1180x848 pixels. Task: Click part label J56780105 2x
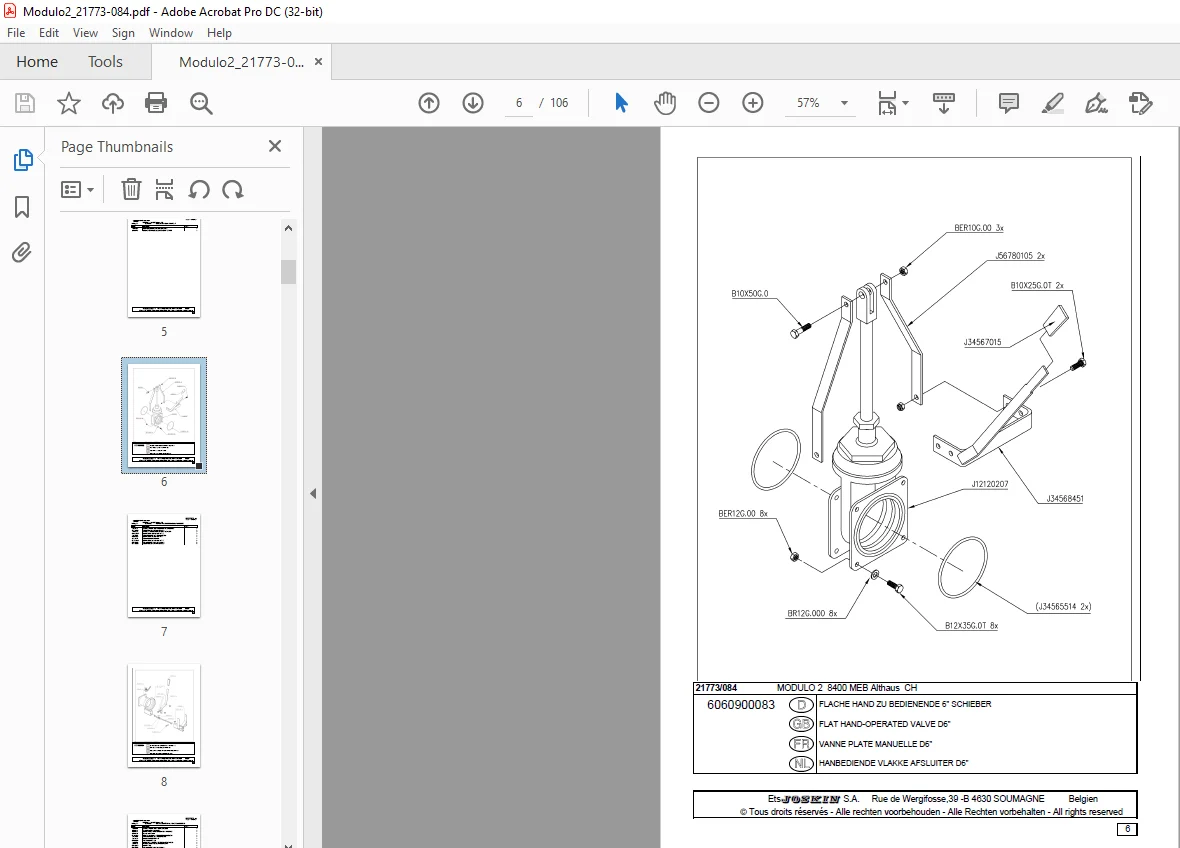pos(1020,256)
